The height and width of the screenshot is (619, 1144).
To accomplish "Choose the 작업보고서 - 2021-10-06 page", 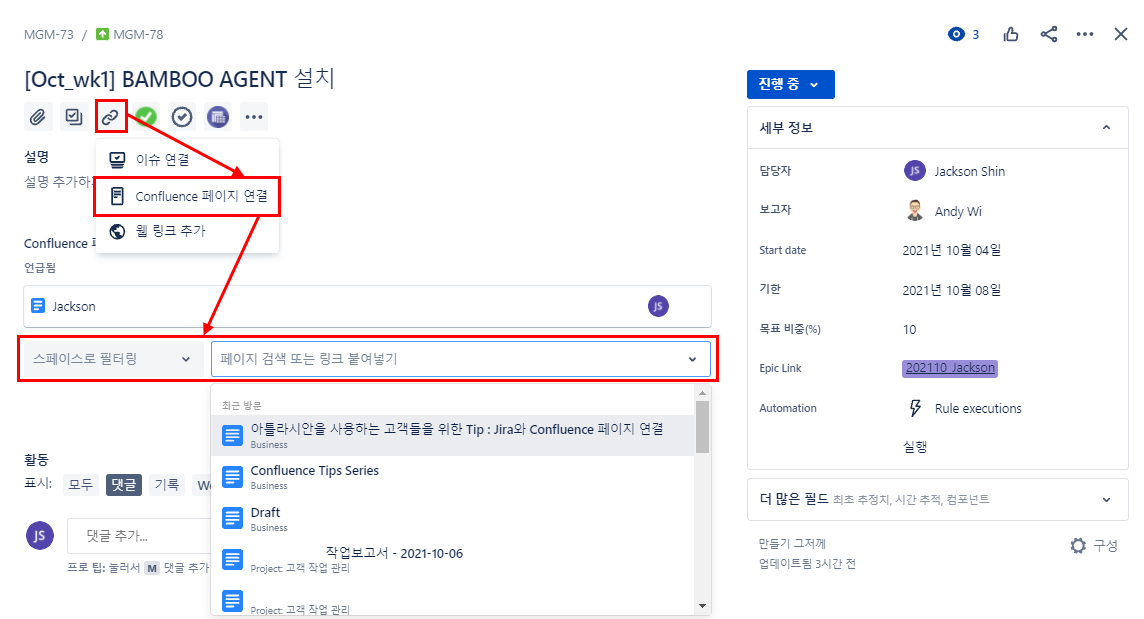I will [x=452, y=560].
